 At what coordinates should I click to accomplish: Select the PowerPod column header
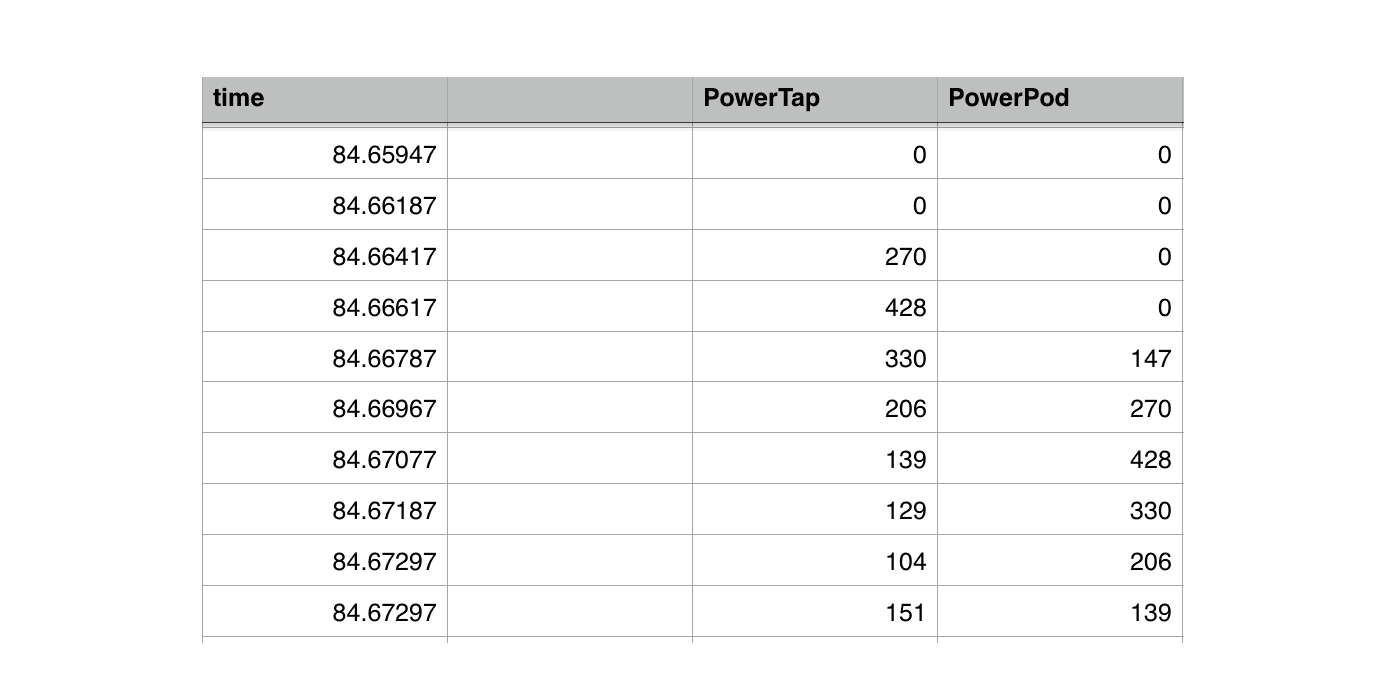click(x=1059, y=99)
